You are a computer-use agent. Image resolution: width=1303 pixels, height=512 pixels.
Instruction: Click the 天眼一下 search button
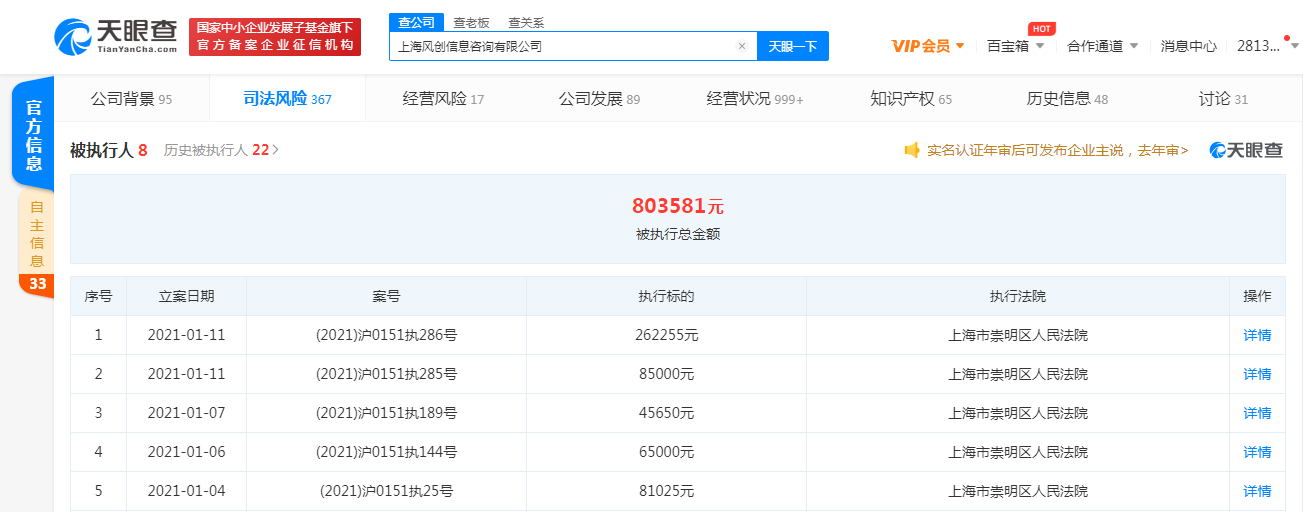[x=793, y=46]
